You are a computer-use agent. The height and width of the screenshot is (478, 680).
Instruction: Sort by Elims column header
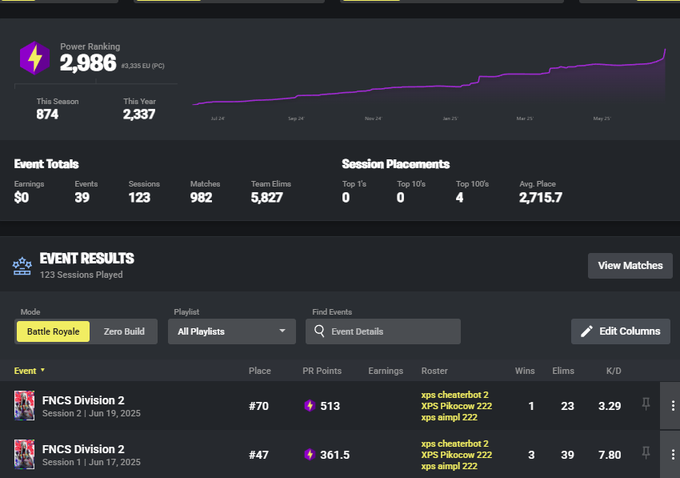563,371
